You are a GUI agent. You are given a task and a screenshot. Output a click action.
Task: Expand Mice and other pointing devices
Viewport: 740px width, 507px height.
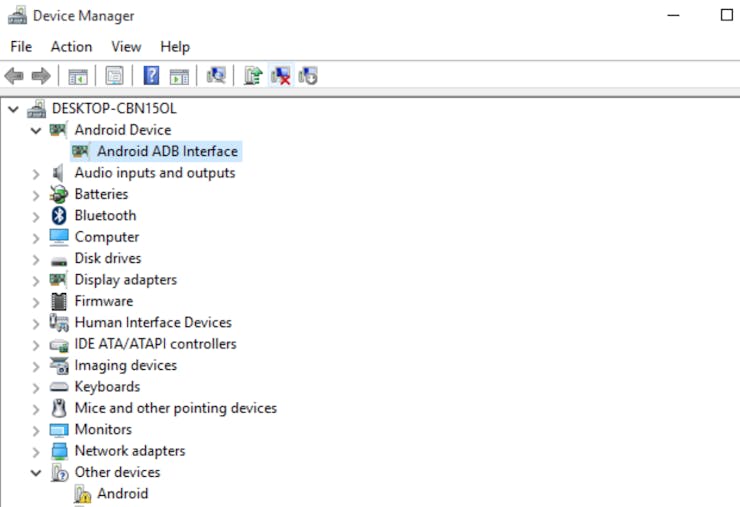point(36,409)
